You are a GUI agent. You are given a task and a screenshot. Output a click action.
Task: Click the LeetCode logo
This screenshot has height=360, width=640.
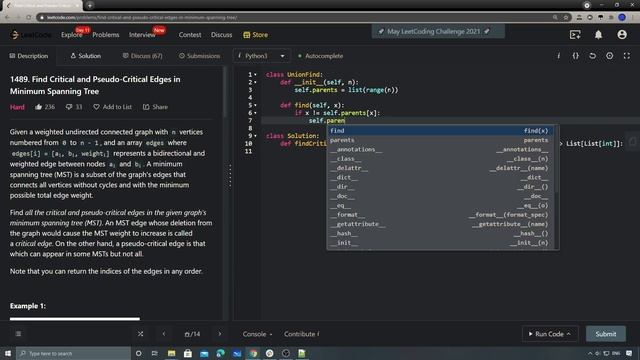pyautogui.click(x=31, y=35)
